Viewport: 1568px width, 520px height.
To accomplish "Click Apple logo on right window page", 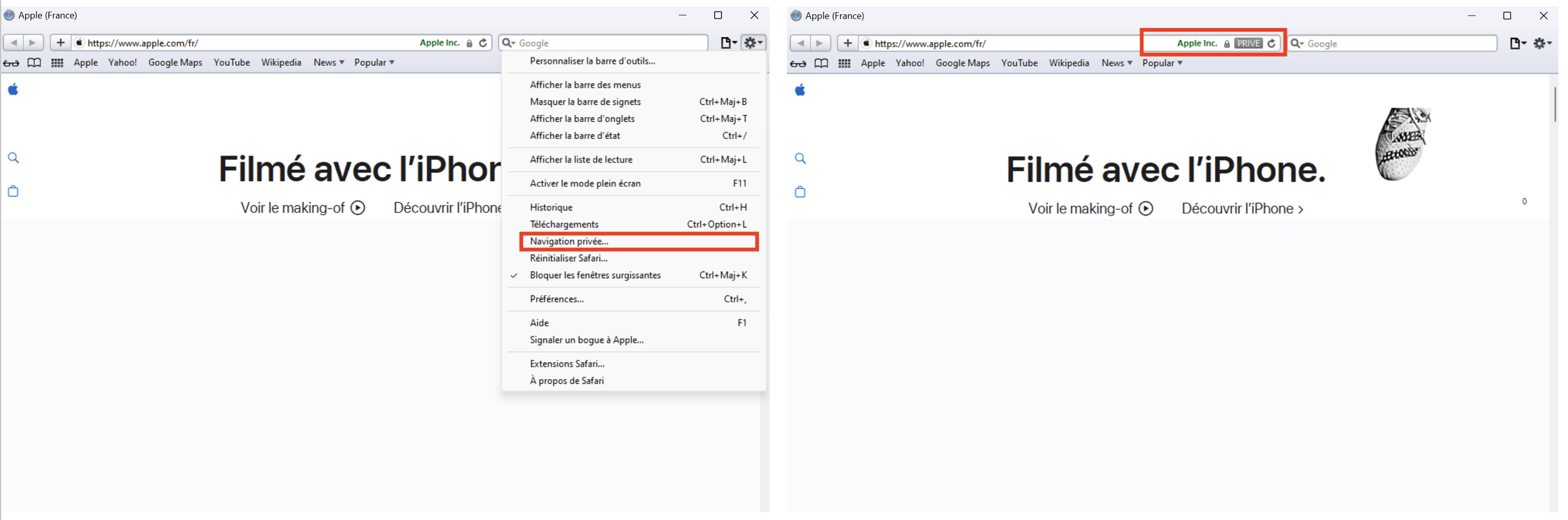I will 800,91.
